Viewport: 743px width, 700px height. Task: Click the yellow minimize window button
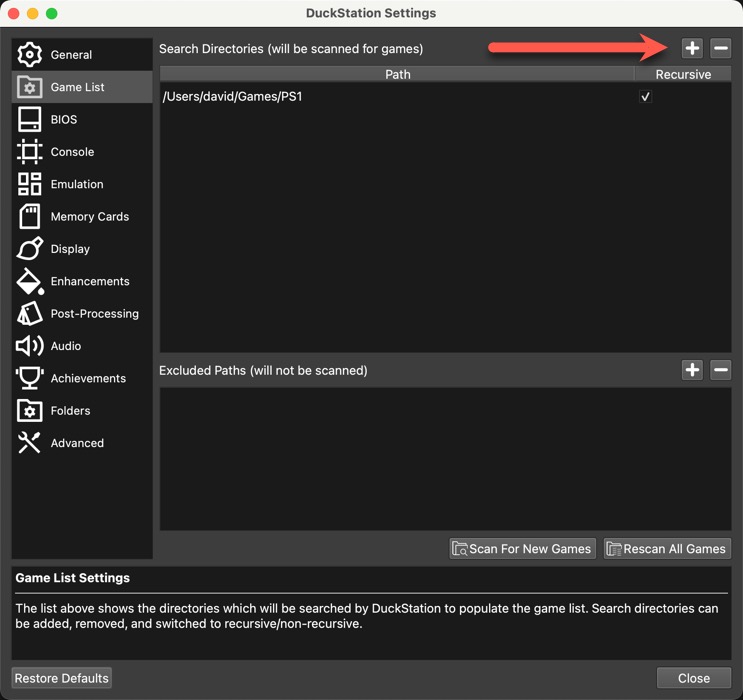[x=32, y=13]
